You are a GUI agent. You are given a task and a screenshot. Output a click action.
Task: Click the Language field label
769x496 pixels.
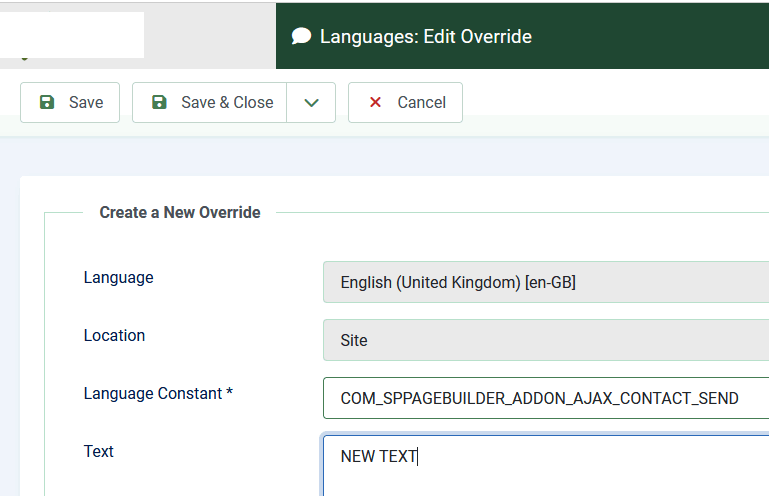click(x=118, y=277)
